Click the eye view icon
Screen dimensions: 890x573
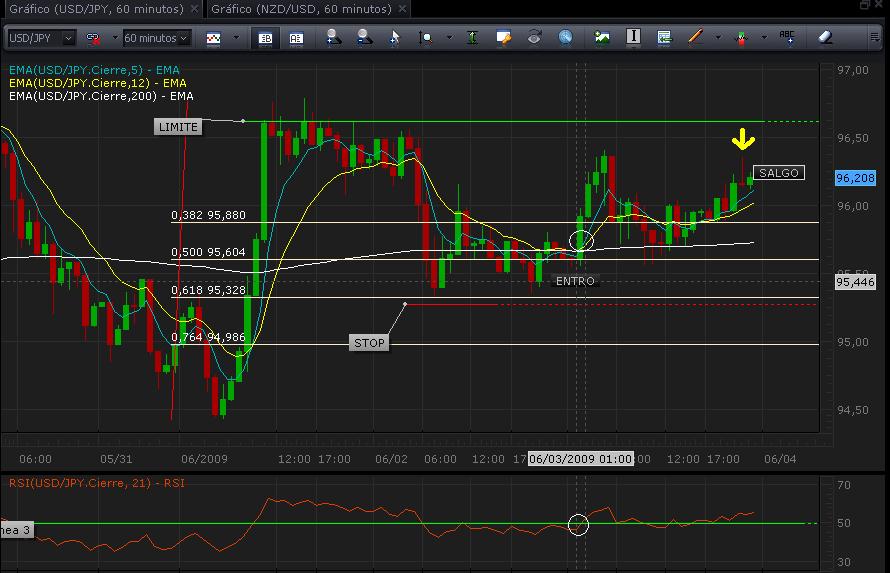coord(534,38)
